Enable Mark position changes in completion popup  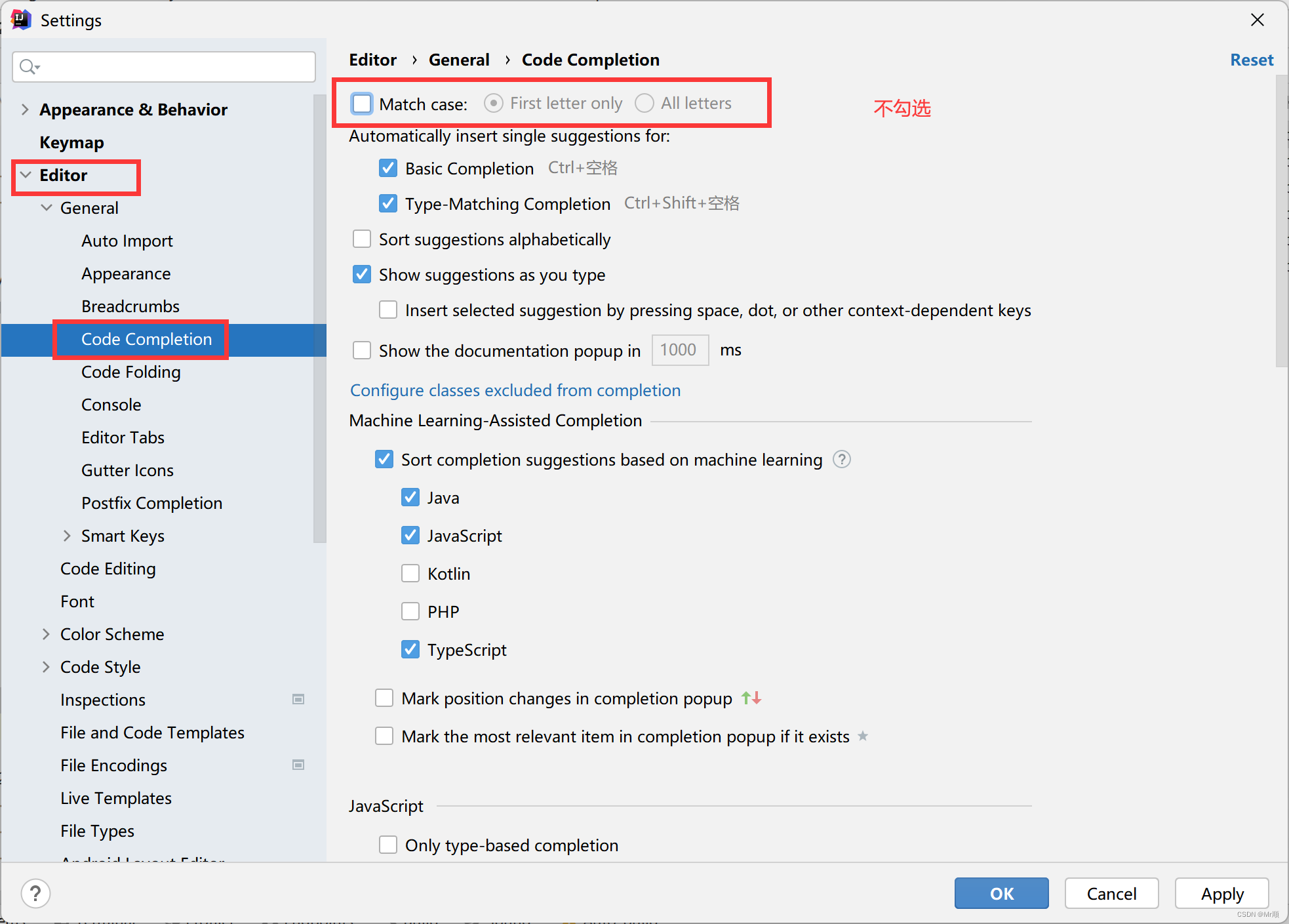(x=384, y=698)
